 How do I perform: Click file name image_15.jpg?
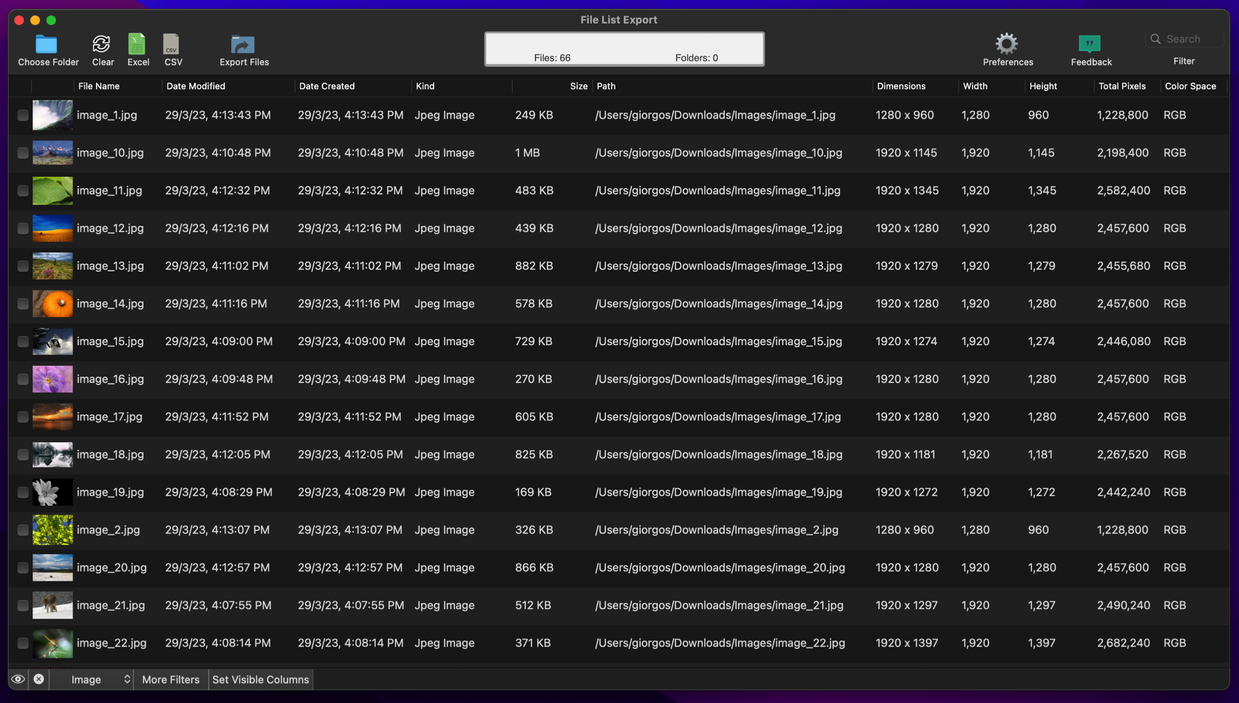110,341
